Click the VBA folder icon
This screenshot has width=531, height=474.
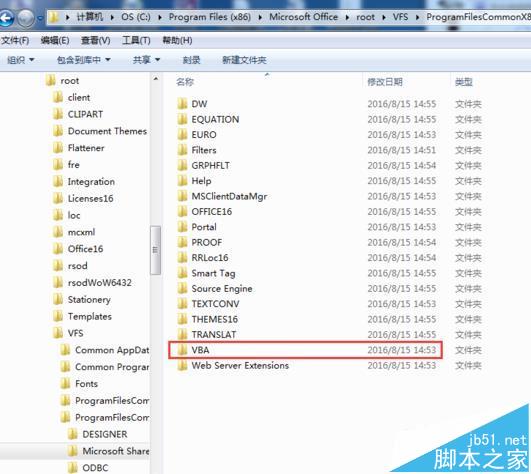(182, 350)
